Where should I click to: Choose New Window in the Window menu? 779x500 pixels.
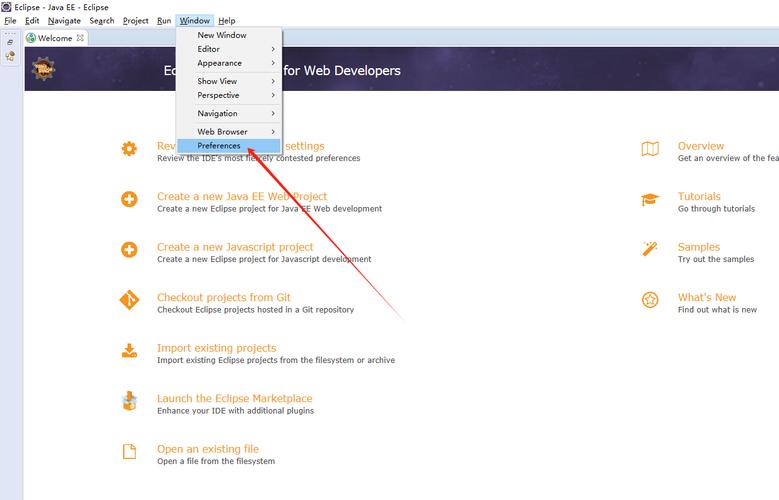[221, 35]
